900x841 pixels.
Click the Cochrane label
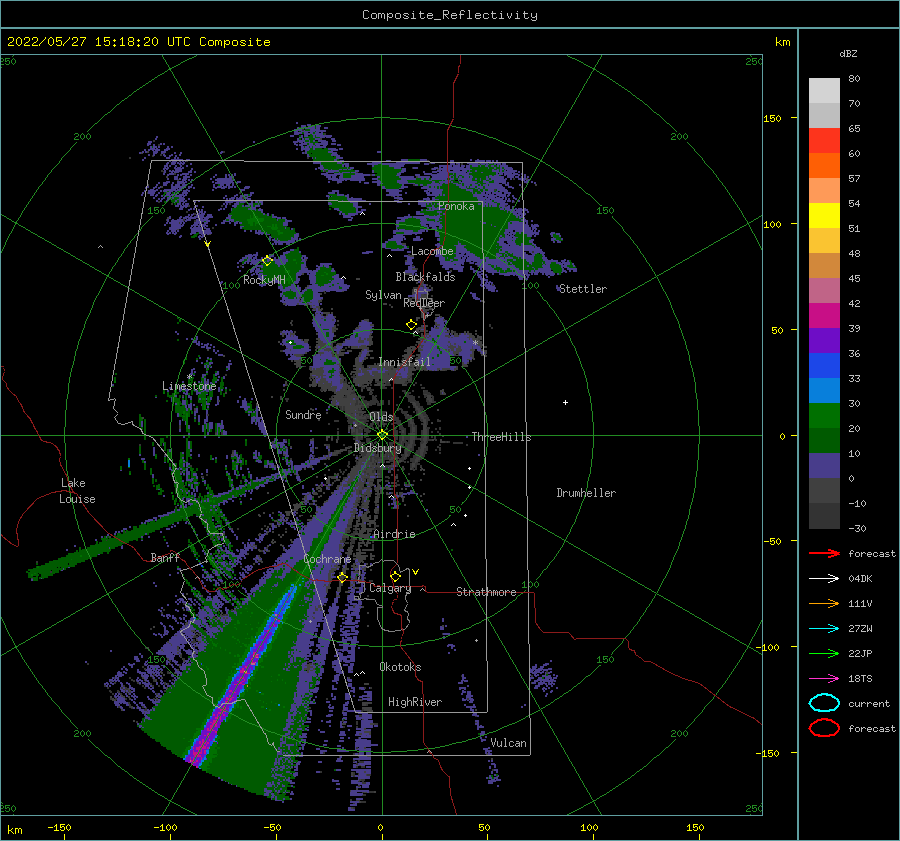327,559
